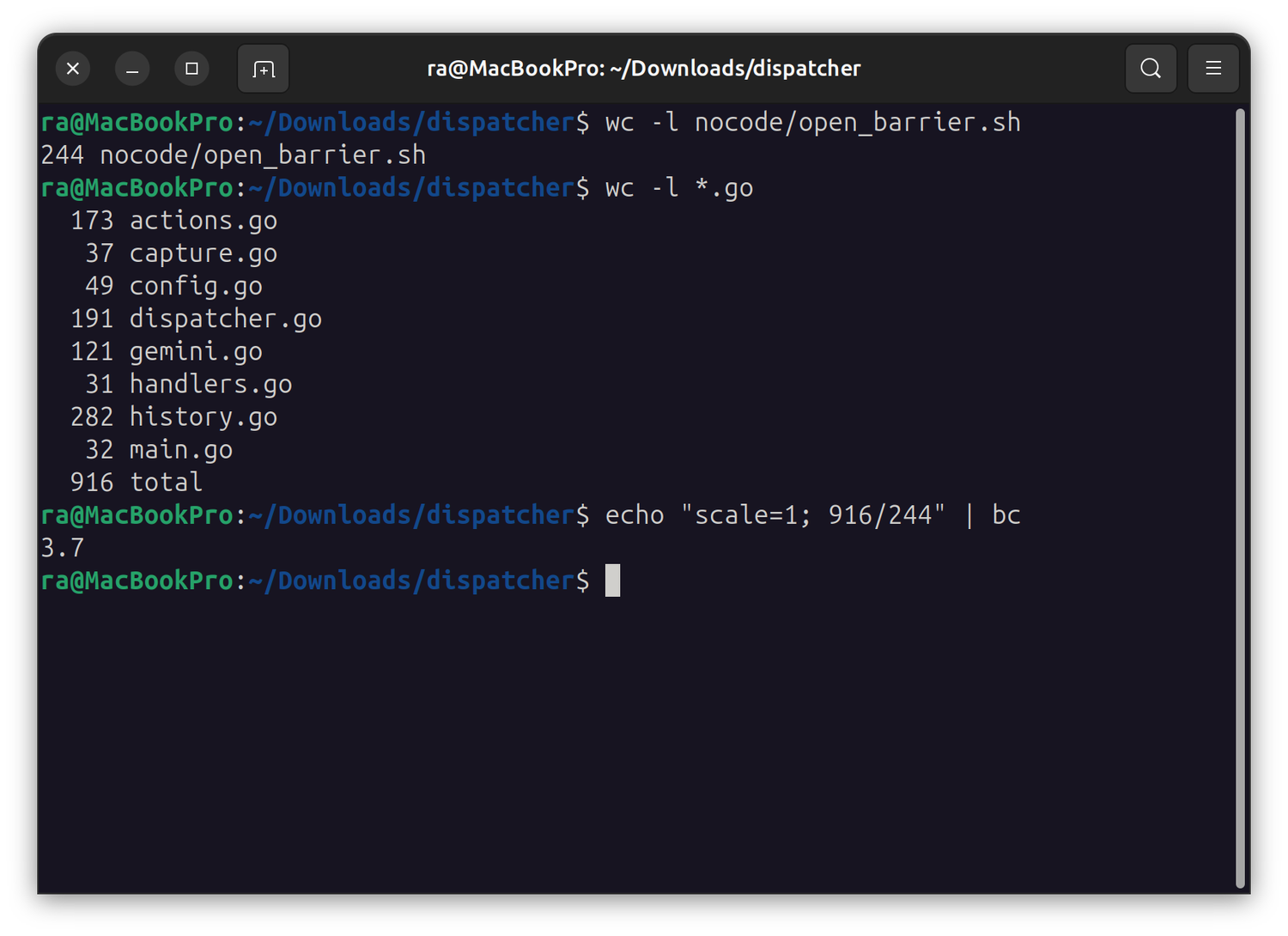
Task: Click the gemini.go line with 121
Action: pyautogui.click(x=167, y=351)
